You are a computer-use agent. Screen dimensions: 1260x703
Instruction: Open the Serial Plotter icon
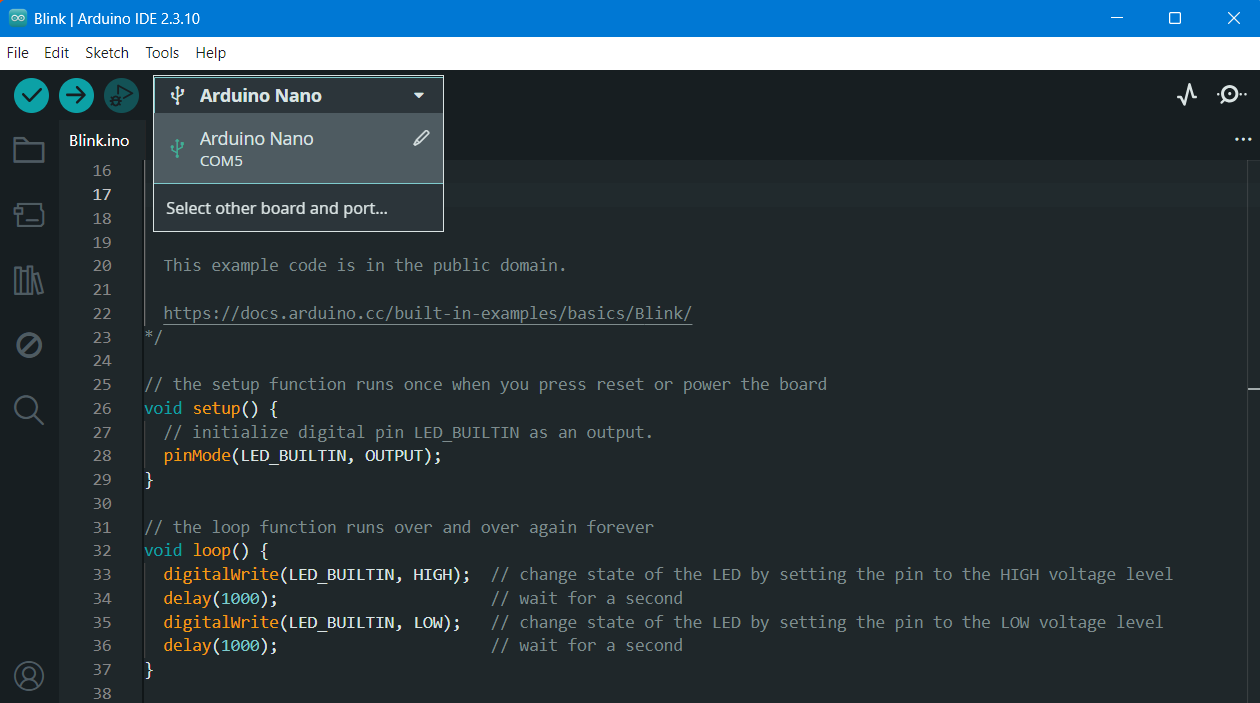click(1187, 95)
